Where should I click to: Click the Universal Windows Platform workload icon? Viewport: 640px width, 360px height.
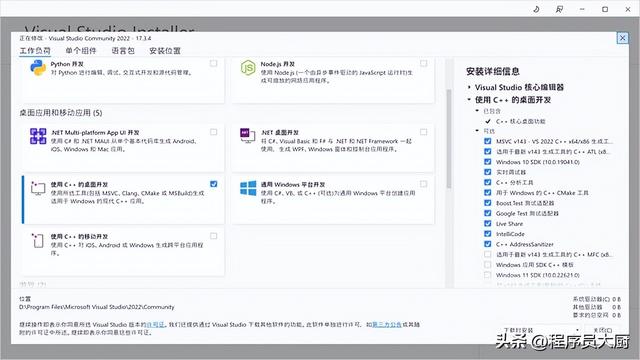248,188
